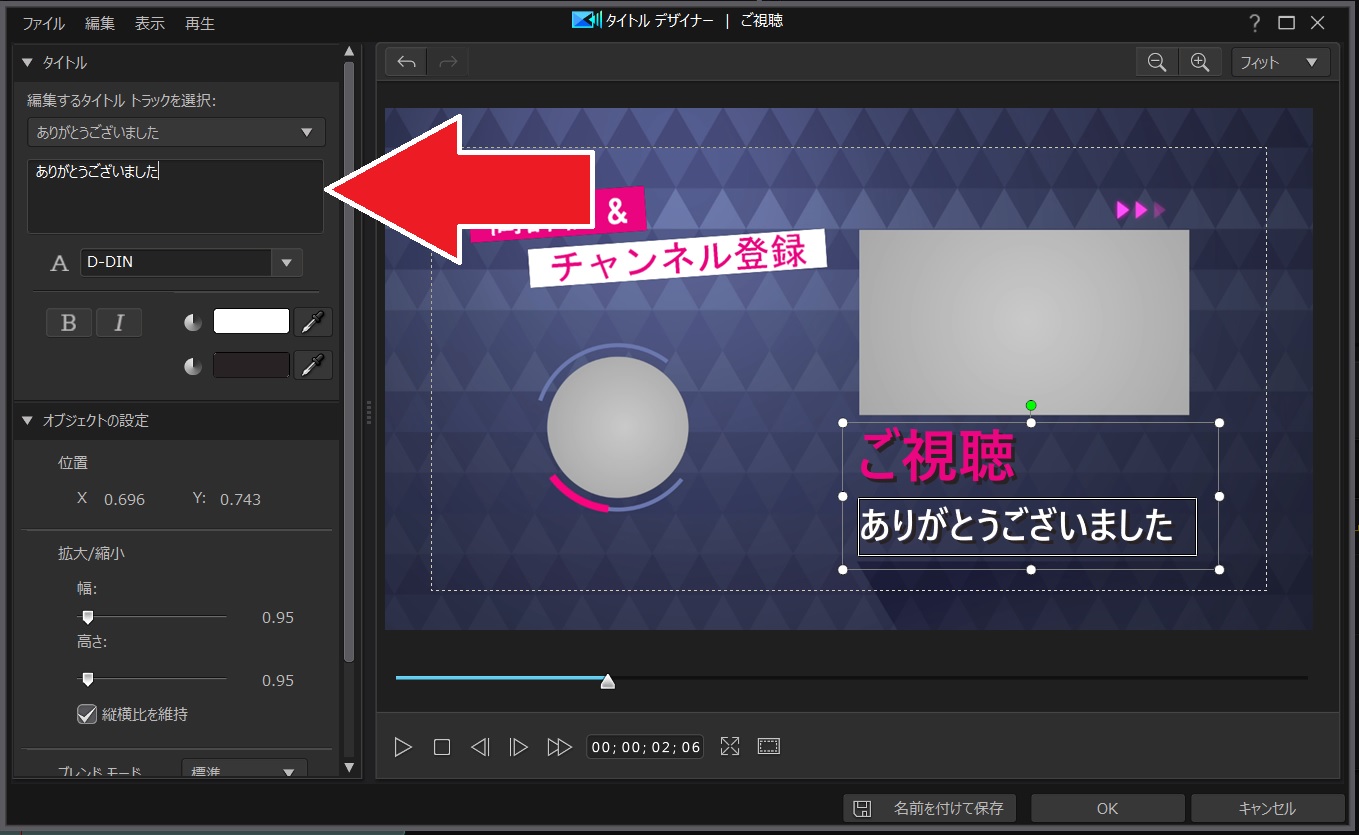Collapse the タイトル section

27,63
